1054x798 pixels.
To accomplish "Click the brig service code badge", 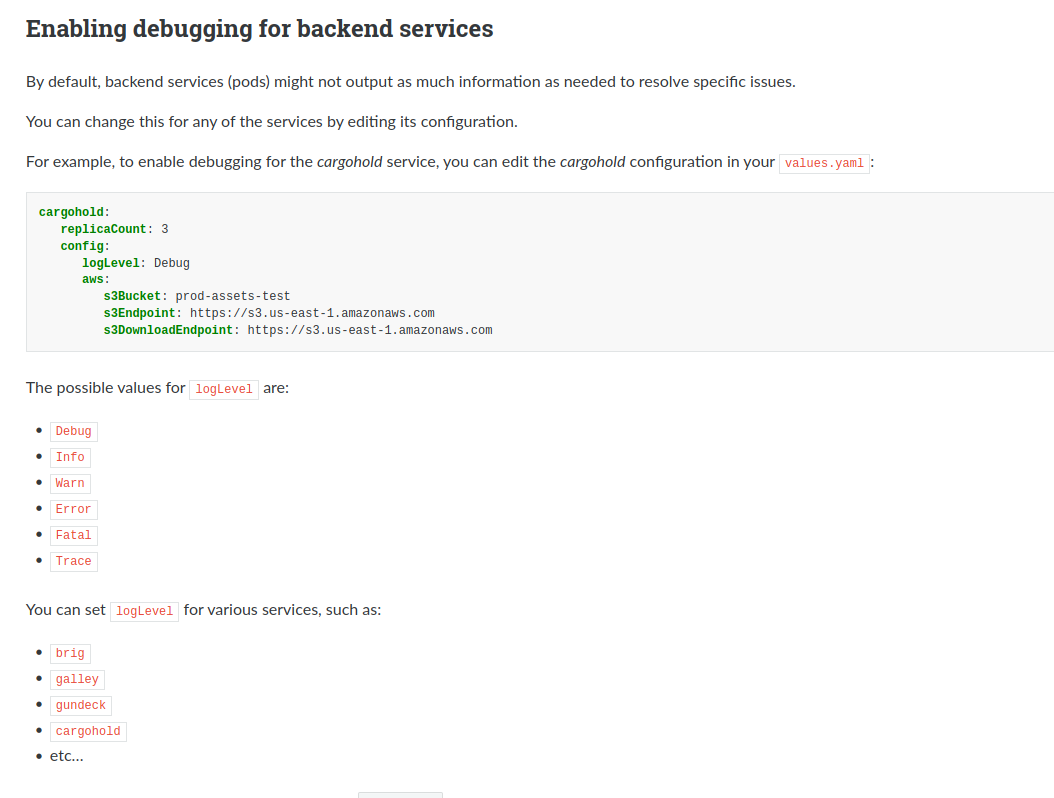I will pyautogui.click(x=70, y=652).
